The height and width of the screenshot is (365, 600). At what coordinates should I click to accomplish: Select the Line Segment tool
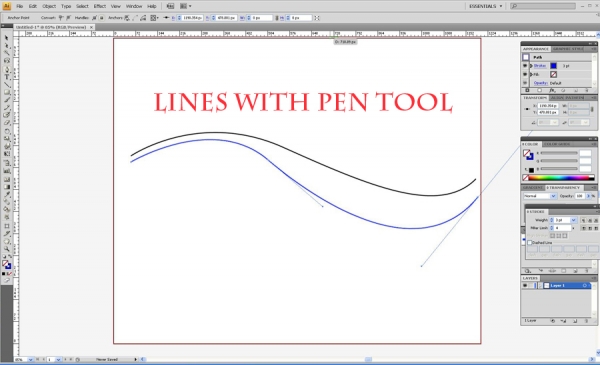[7, 85]
